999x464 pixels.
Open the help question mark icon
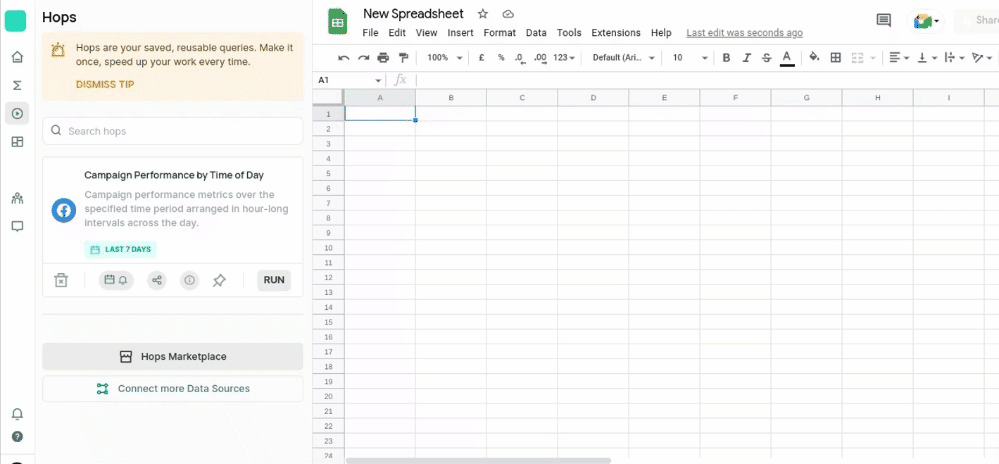(17, 437)
